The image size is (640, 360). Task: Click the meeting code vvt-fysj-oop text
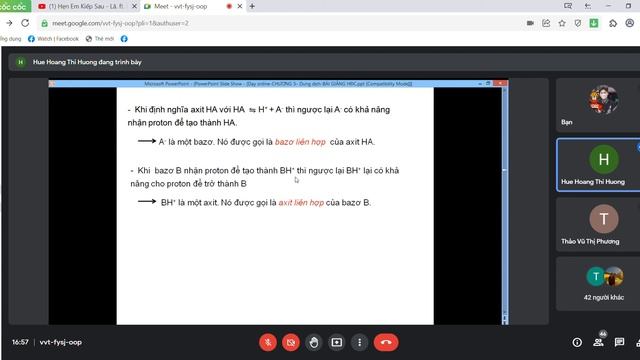coord(60,342)
